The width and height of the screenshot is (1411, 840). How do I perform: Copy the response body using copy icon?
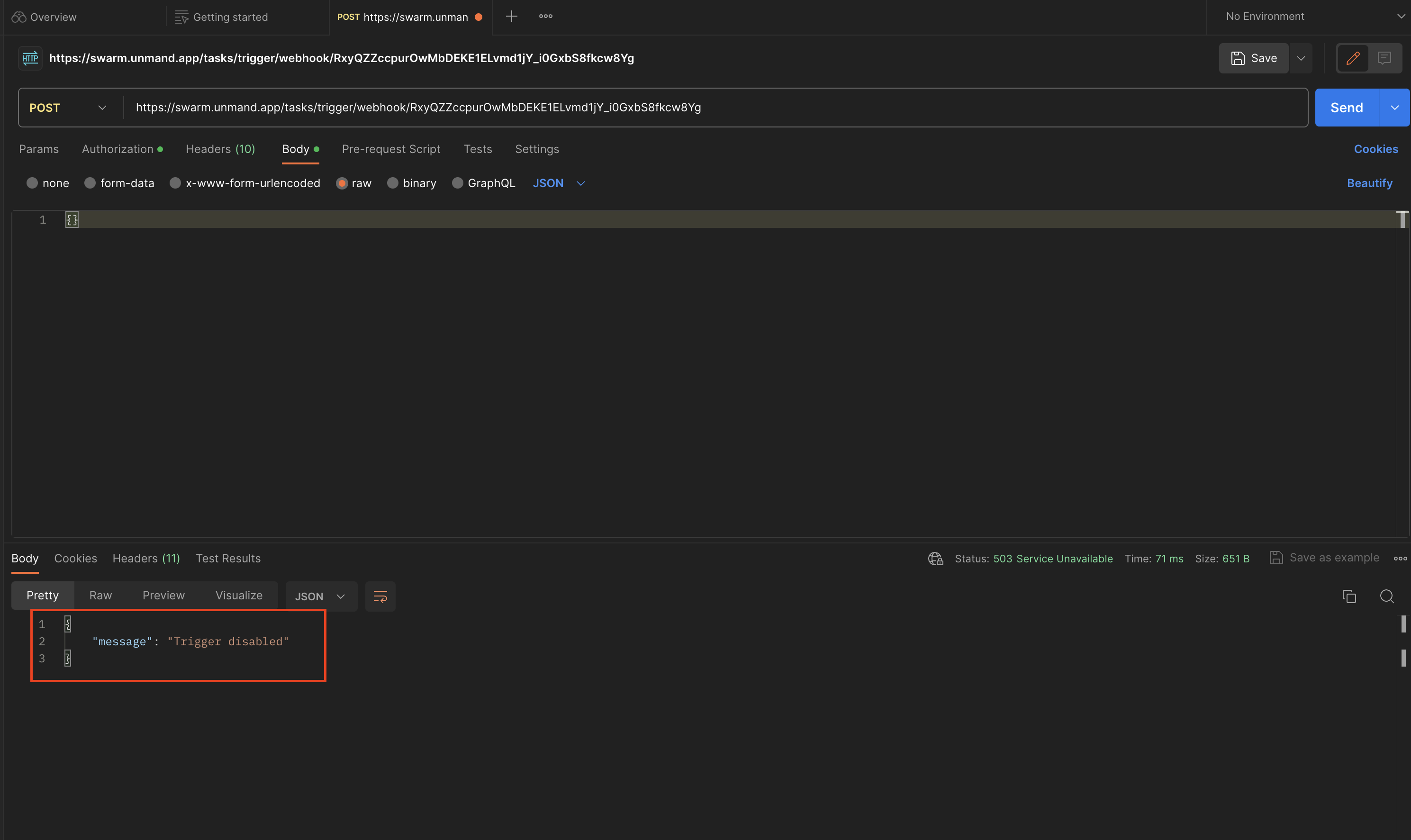[1349, 596]
